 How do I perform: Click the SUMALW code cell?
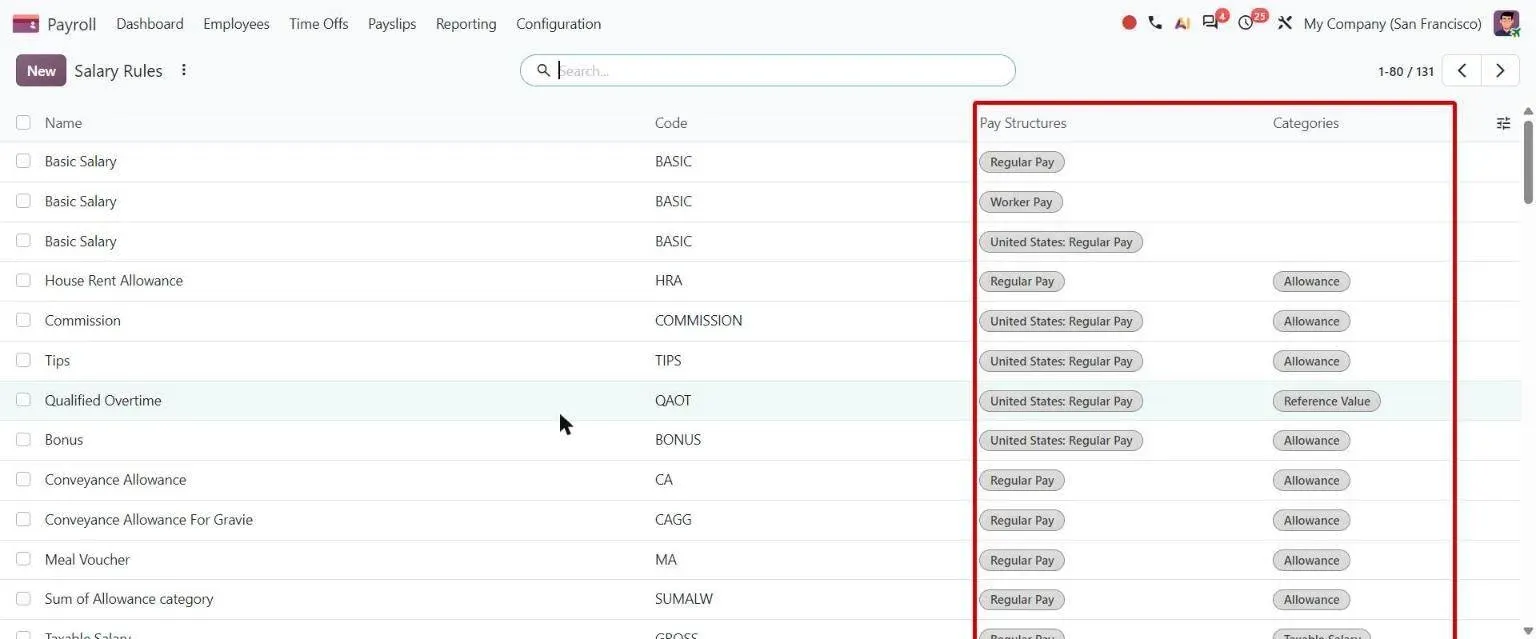(684, 600)
